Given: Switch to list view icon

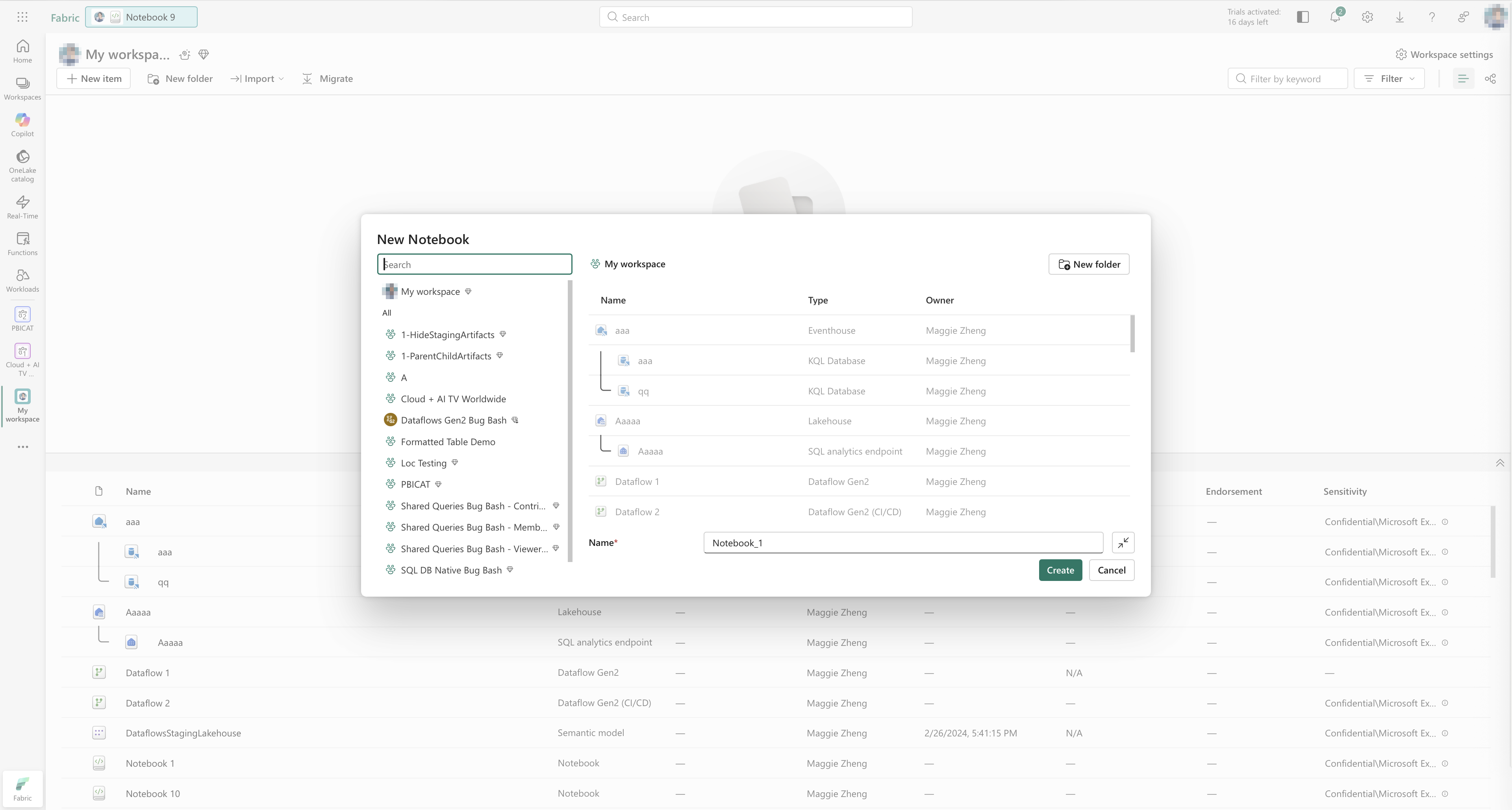Looking at the screenshot, I should 1463,79.
